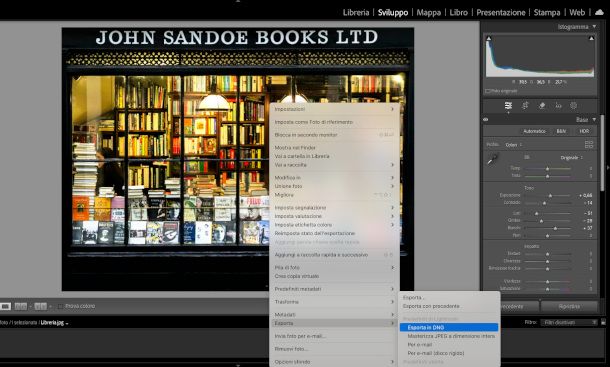
Task: Click the HDR button
Action: (584, 131)
